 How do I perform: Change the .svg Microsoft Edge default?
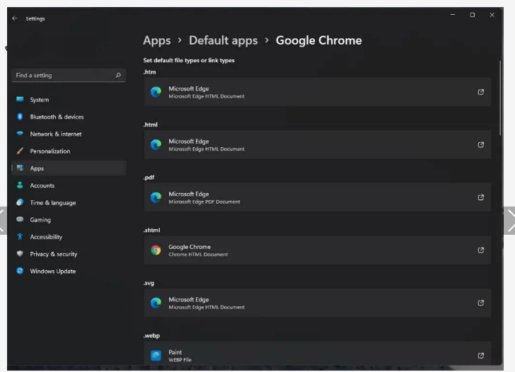[x=317, y=303]
